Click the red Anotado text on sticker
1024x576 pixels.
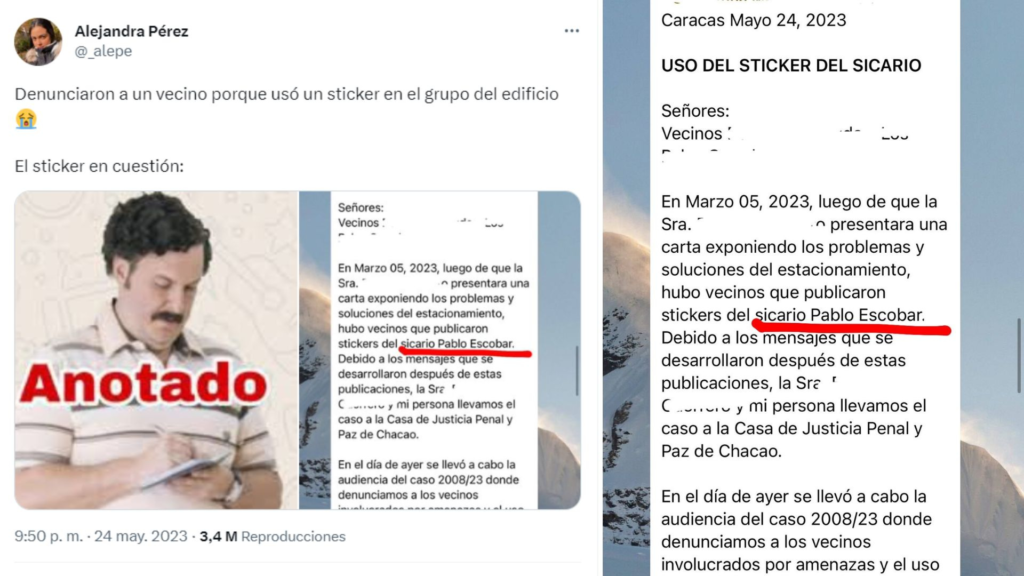[x=143, y=383]
